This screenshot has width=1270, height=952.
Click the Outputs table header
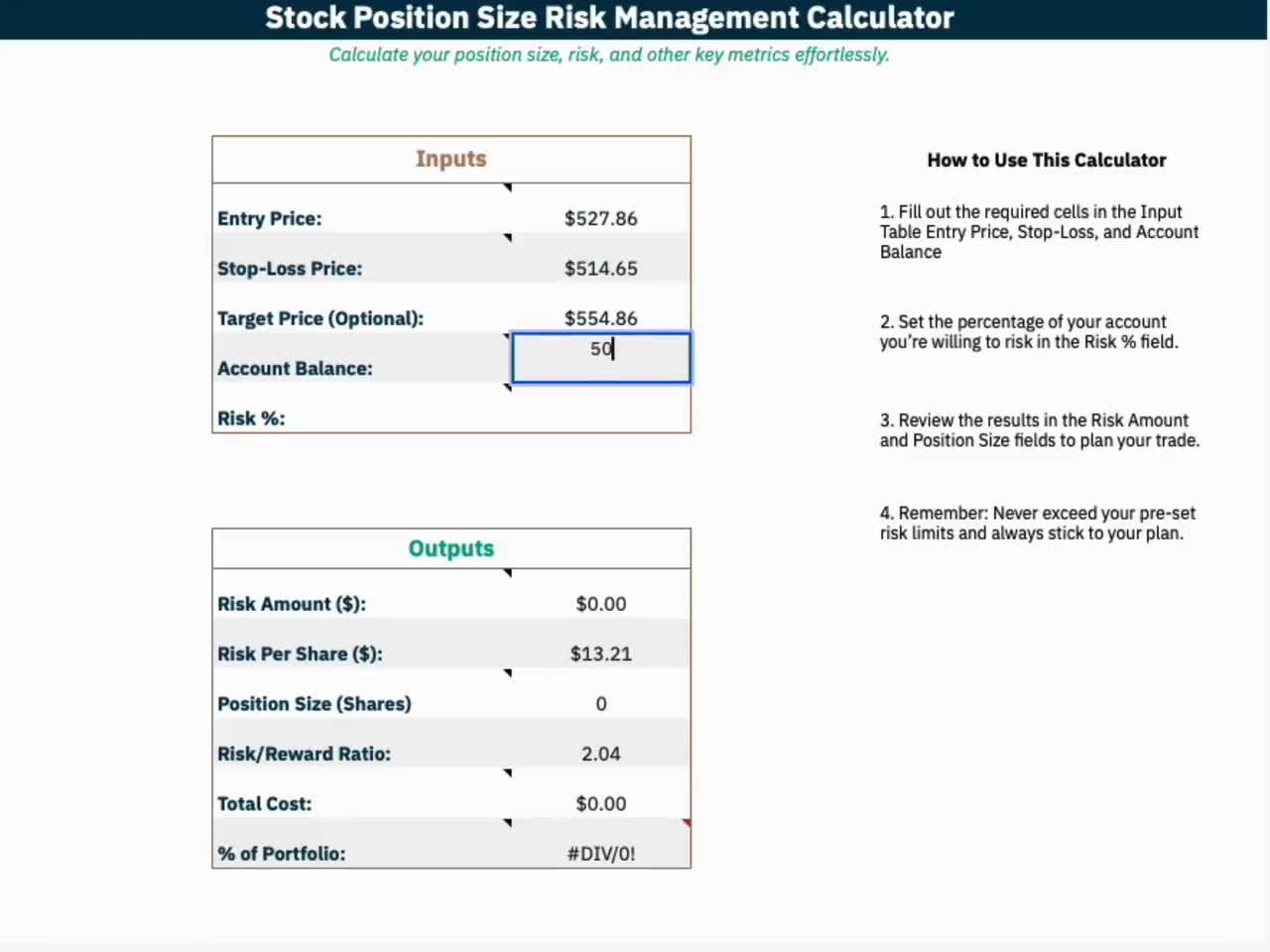tap(450, 548)
